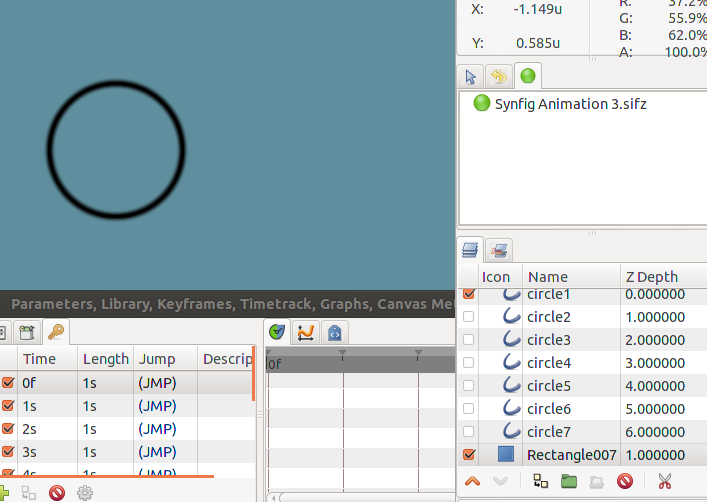Click the circle5 outline layer icon

click(x=511, y=385)
